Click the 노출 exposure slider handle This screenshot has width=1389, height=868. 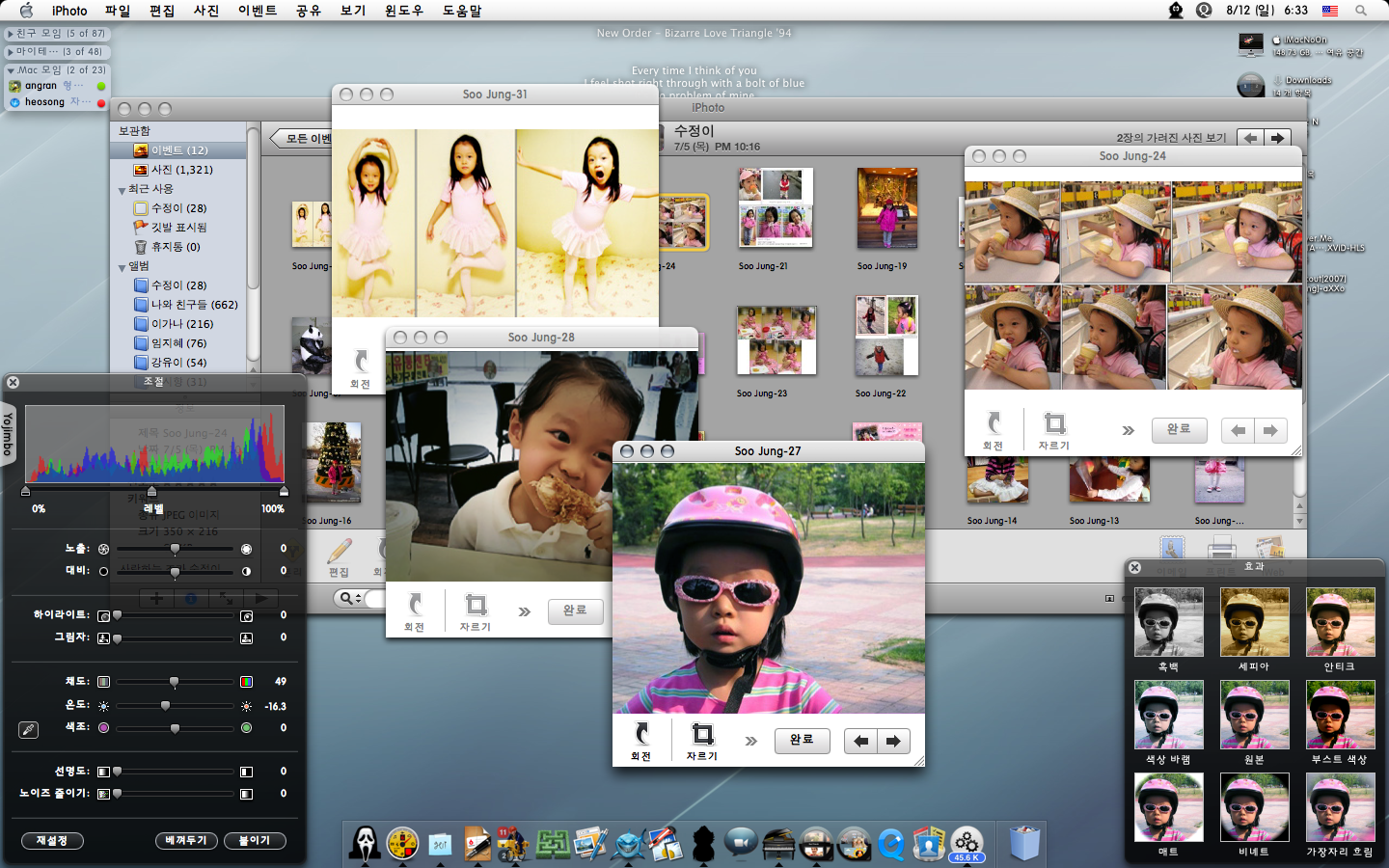click(175, 549)
